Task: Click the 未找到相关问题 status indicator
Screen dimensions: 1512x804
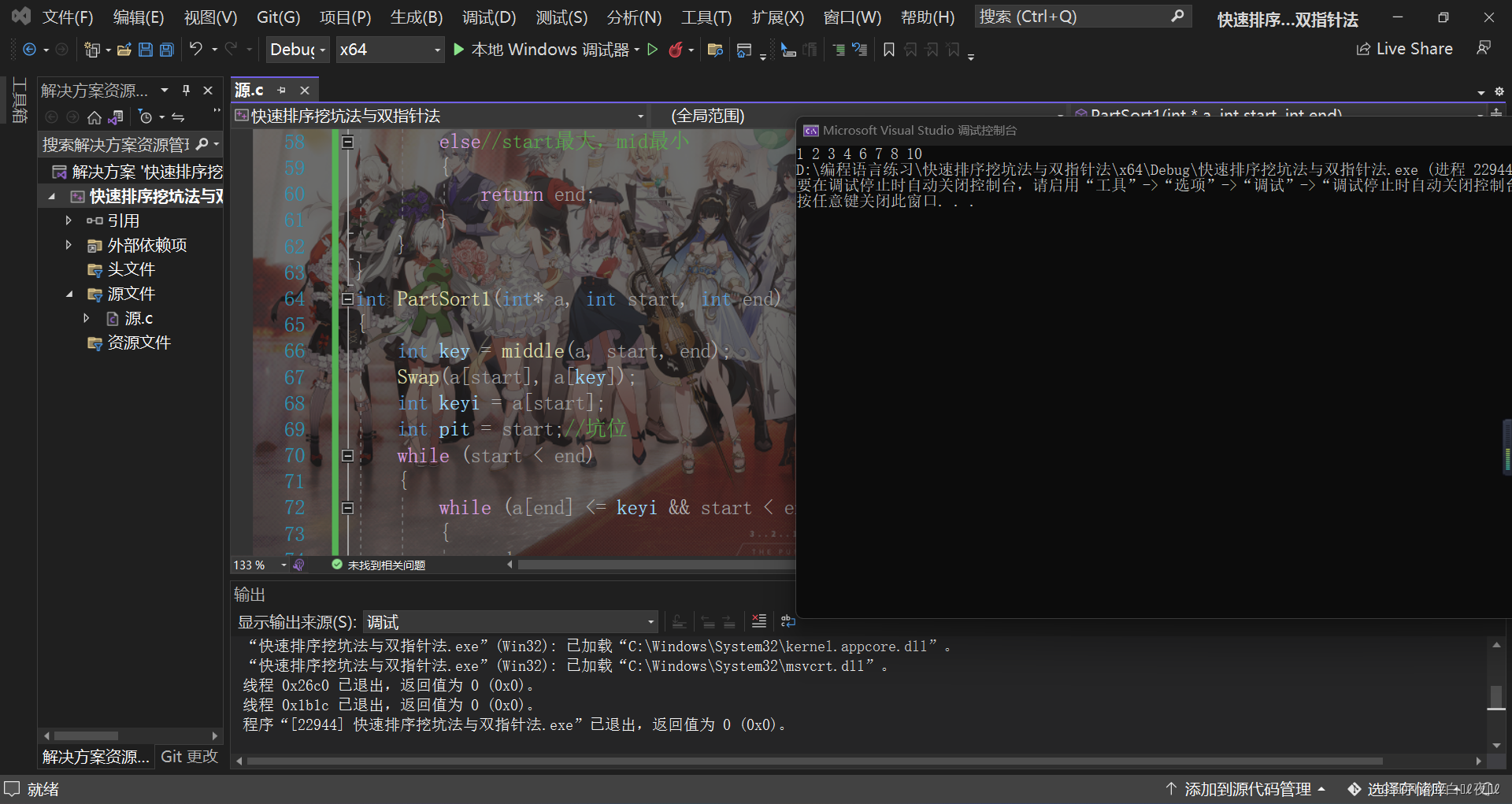Action: pyautogui.click(x=379, y=565)
